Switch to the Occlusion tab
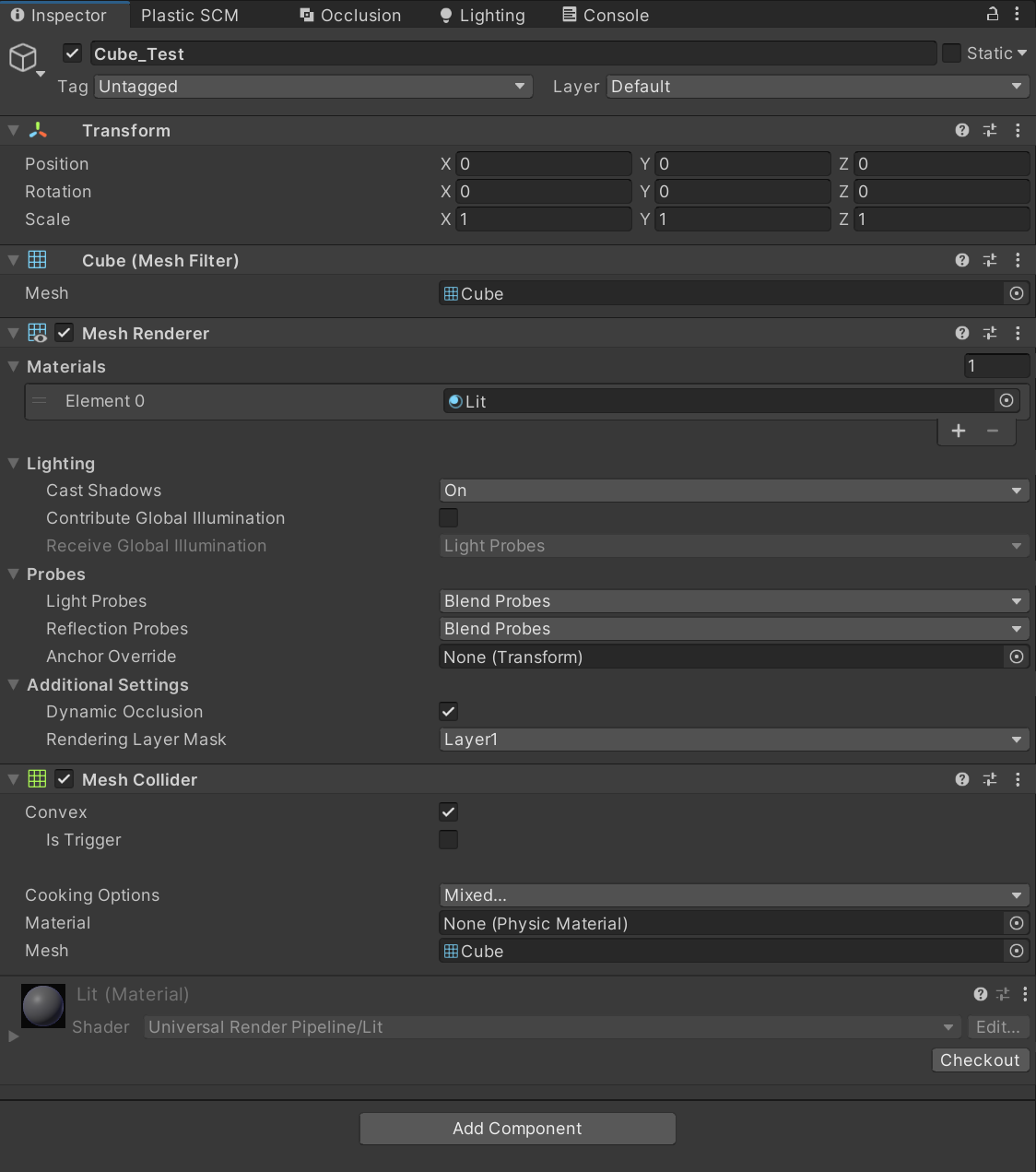The height and width of the screenshot is (1172, 1036). [x=351, y=15]
